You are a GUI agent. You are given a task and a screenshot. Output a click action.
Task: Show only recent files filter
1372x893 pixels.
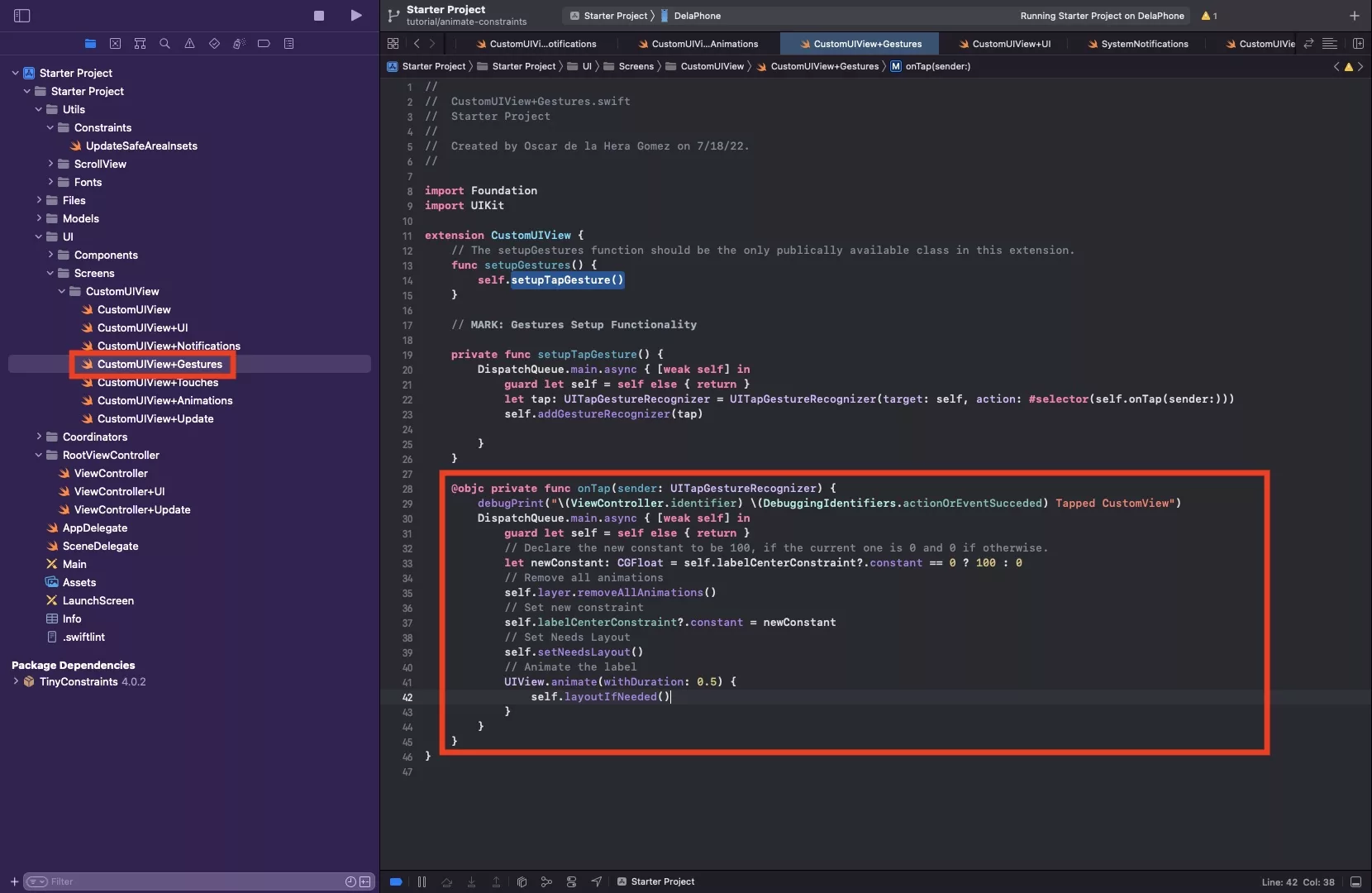coord(350,882)
